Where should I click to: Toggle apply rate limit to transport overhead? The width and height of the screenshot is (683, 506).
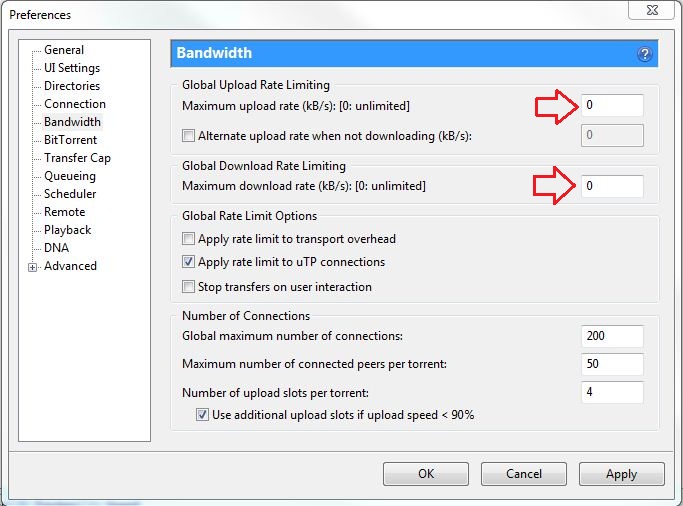(x=188, y=239)
